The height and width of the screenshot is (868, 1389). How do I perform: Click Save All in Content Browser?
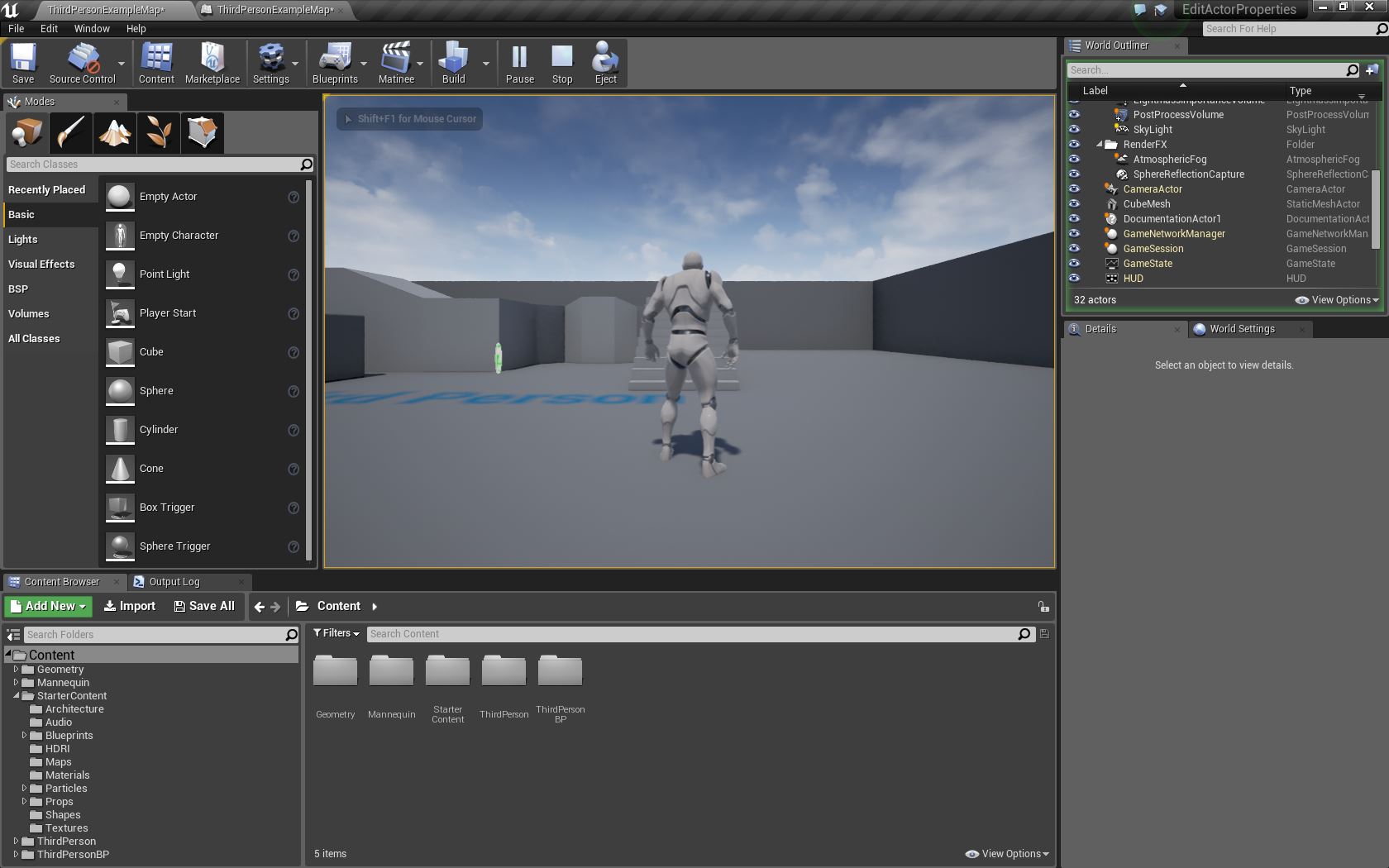pyautogui.click(x=204, y=606)
